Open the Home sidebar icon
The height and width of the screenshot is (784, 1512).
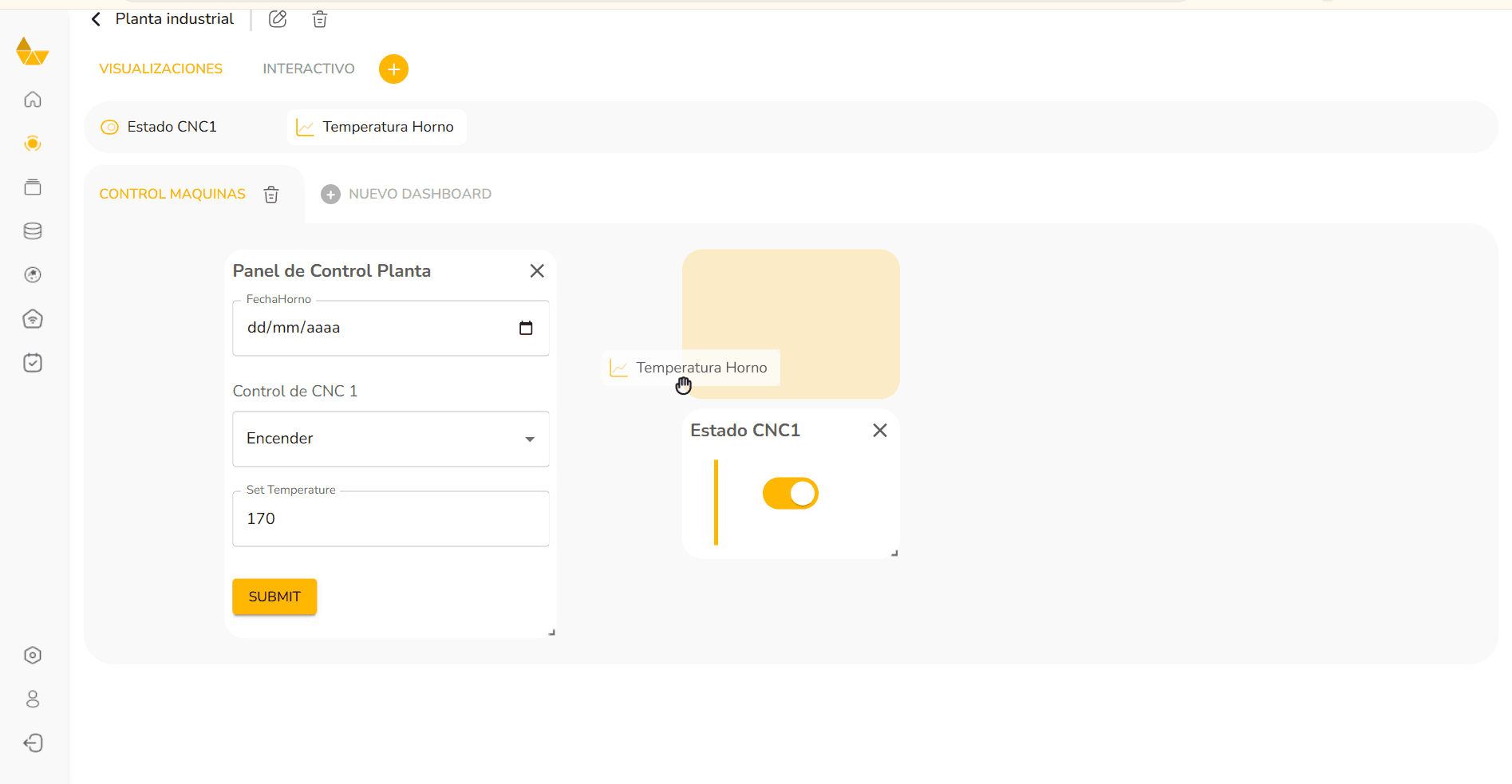click(32, 99)
